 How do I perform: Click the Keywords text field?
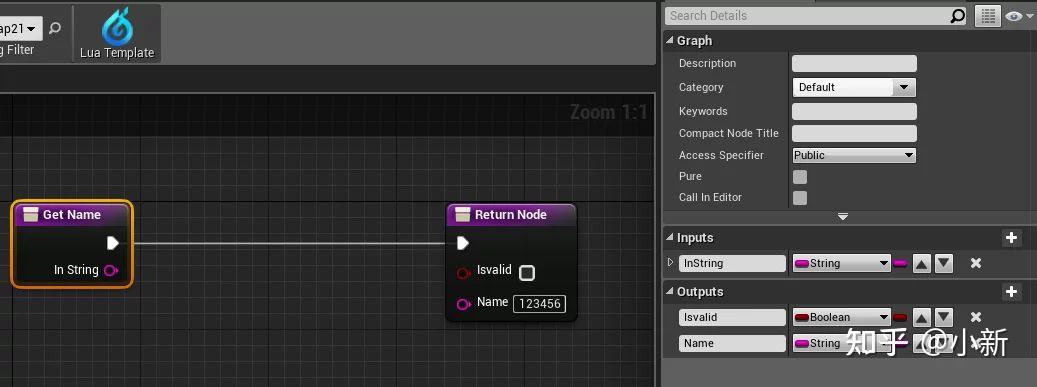(854, 111)
